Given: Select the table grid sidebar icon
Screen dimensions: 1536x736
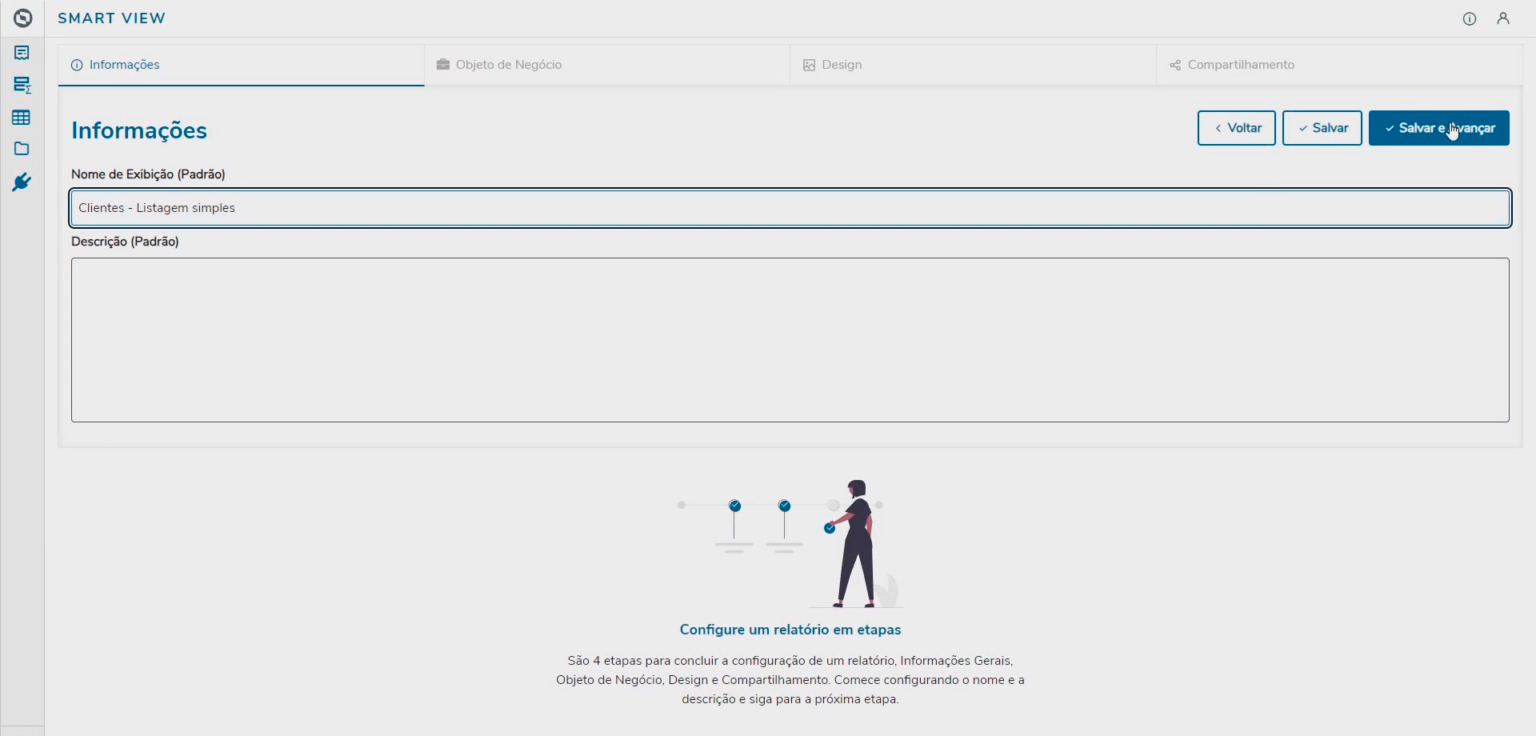Looking at the screenshot, I should (x=21, y=117).
